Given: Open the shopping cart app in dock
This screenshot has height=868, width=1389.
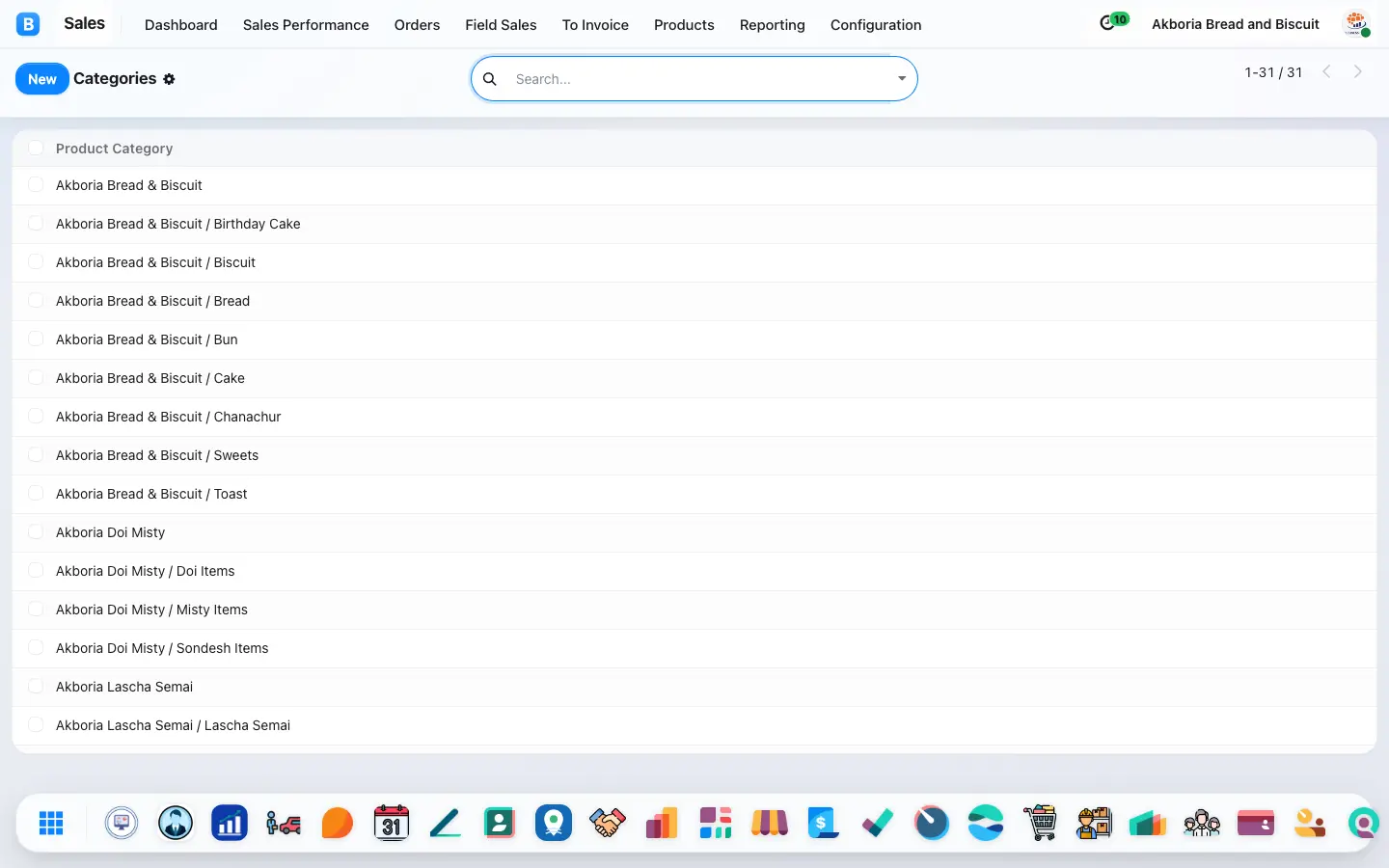Looking at the screenshot, I should click(x=1040, y=823).
